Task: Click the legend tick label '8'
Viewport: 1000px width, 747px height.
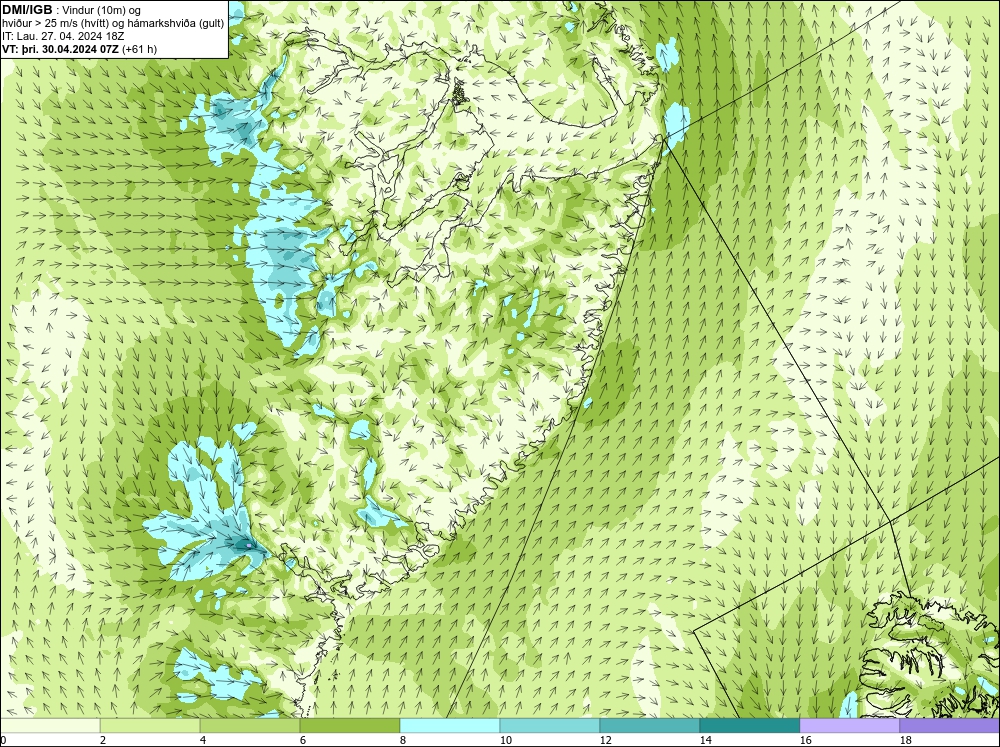Action: pyautogui.click(x=404, y=740)
